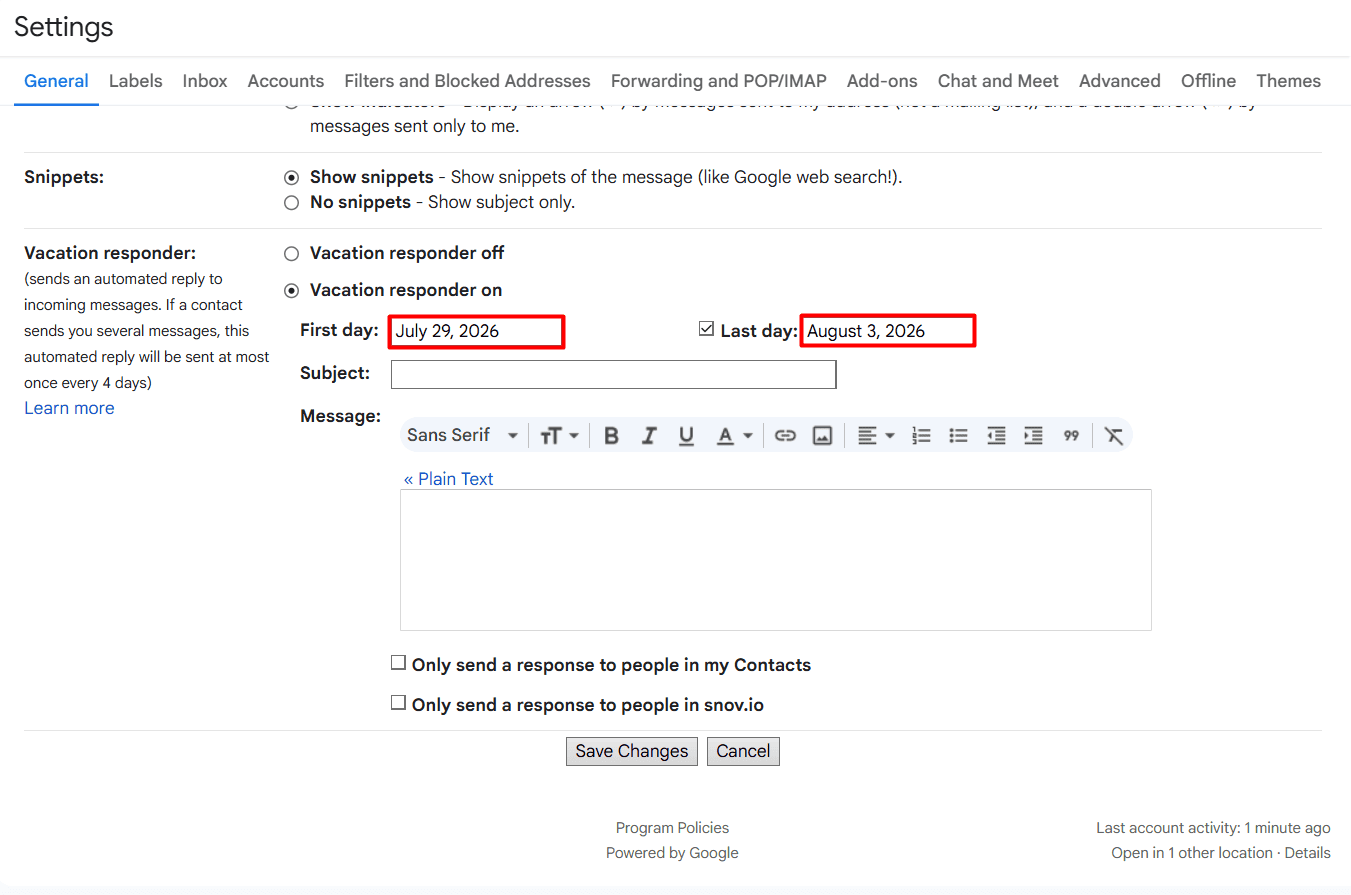Apply italic formatting in message toolbar
Image resolution: width=1351 pixels, height=895 pixels.
tap(649, 436)
